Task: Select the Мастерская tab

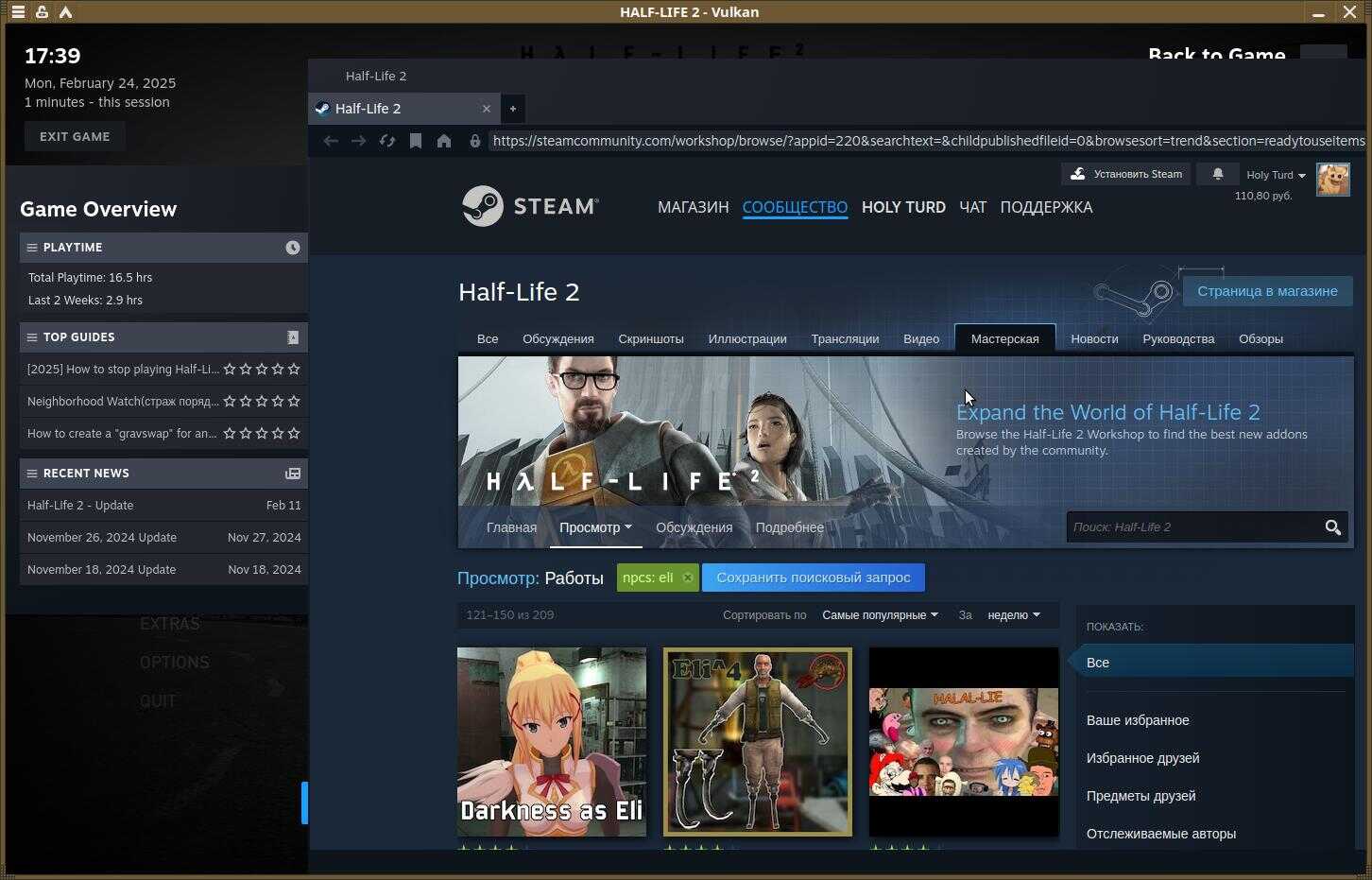Action: [x=1004, y=338]
